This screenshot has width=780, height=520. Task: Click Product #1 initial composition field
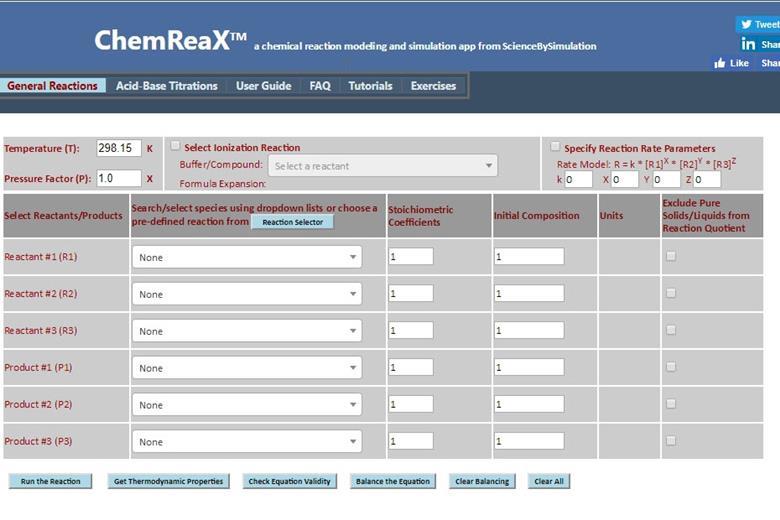coord(529,367)
